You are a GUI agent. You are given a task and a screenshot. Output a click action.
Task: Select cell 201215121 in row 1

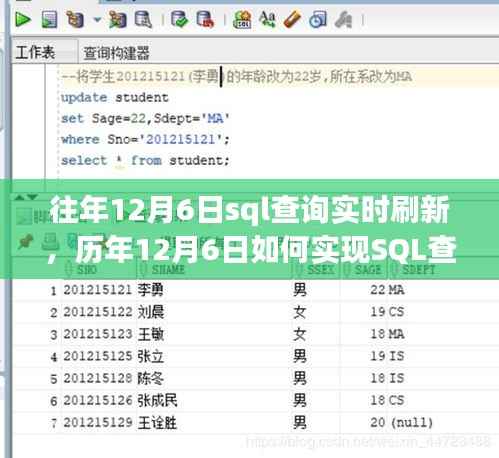(98, 290)
